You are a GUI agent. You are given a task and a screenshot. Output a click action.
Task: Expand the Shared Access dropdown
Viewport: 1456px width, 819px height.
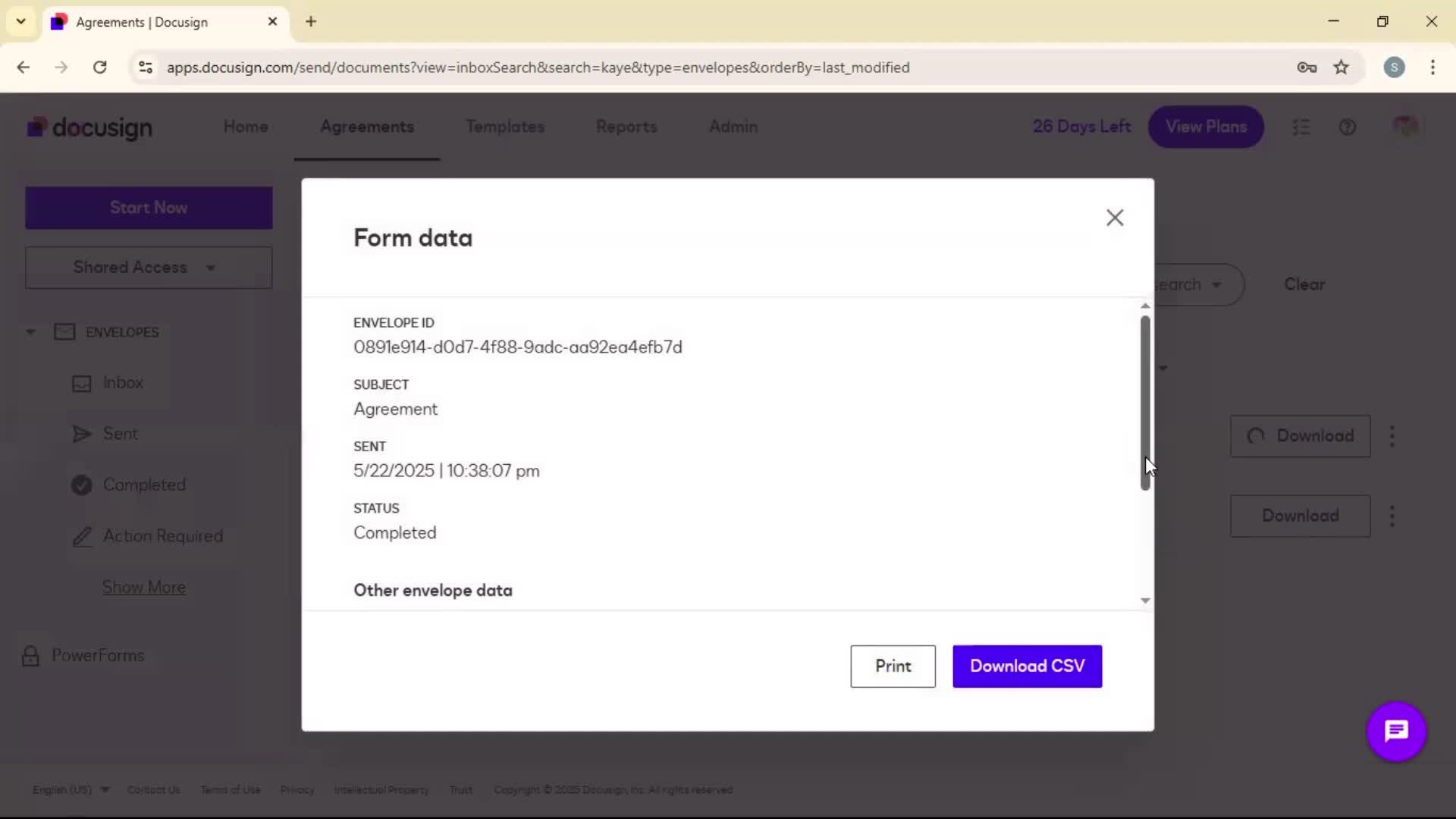pyautogui.click(x=149, y=268)
